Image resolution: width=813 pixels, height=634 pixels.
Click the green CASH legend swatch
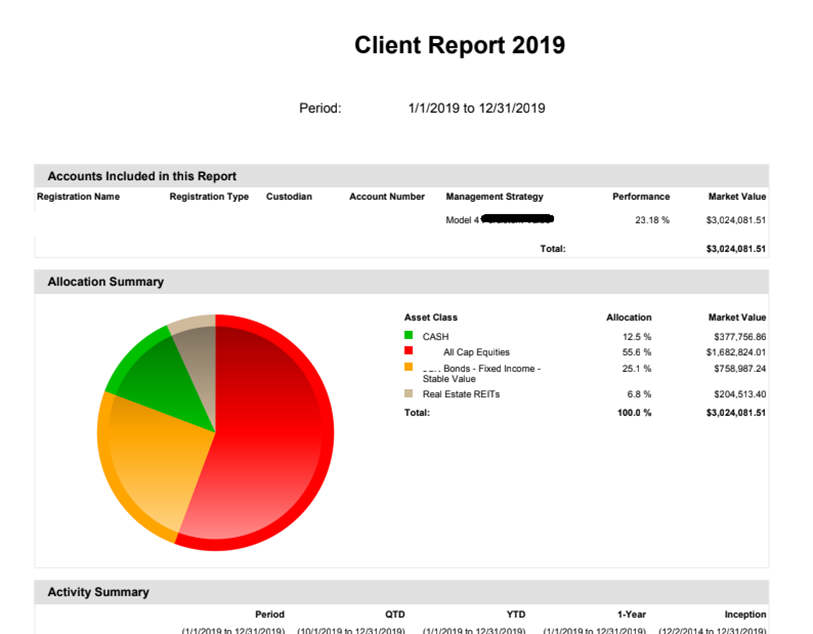coord(409,337)
